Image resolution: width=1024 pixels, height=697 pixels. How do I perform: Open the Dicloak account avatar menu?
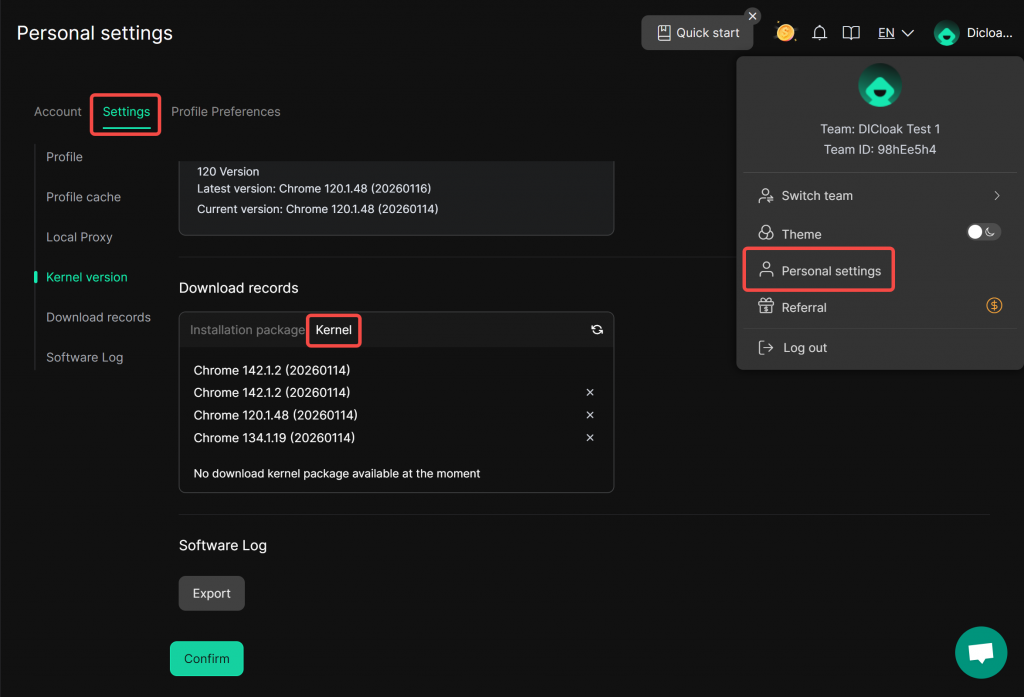(x=947, y=33)
